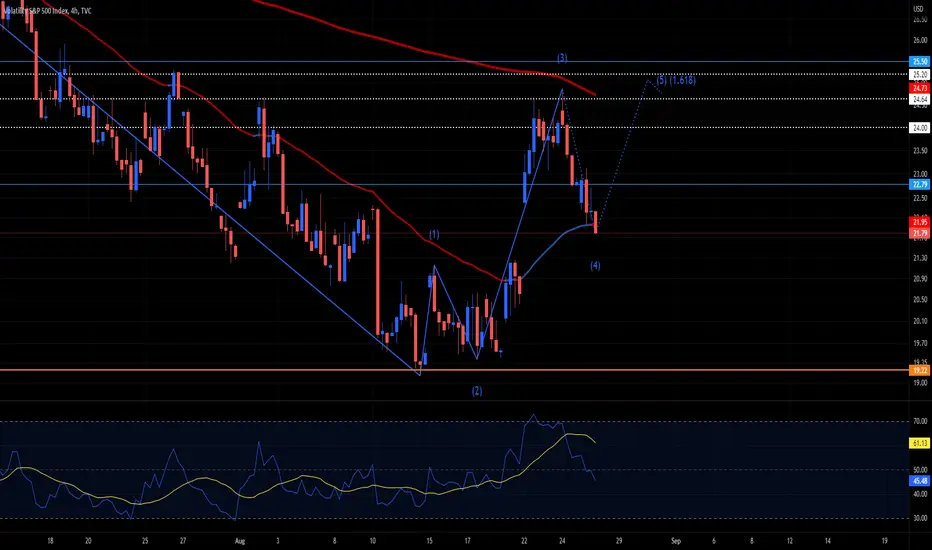The height and width of the screenshot is (550, 932).
Task: Click the 20.10 price axis label
Action: tap(920, 321)
